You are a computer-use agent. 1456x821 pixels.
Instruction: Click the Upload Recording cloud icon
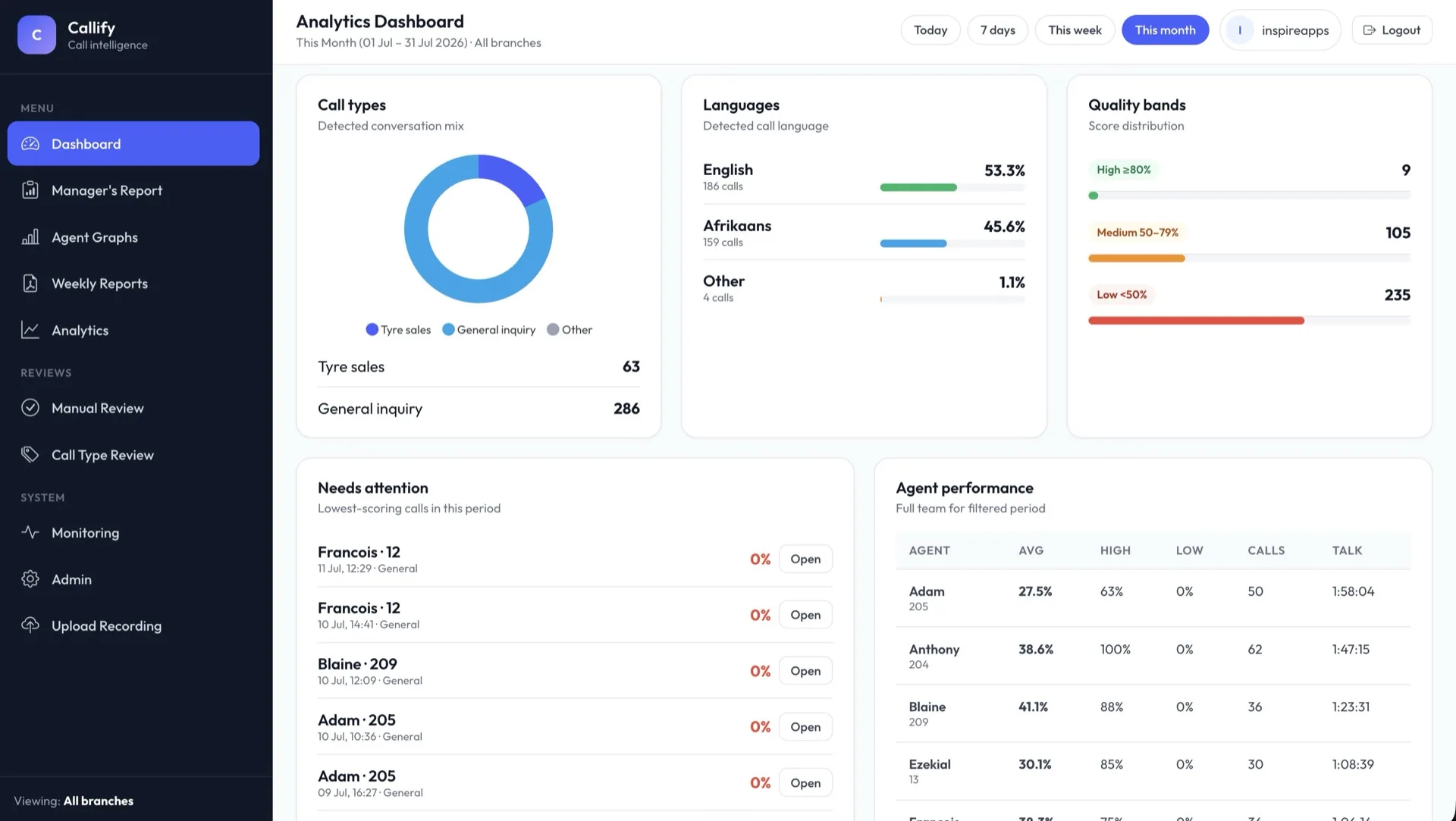(30, 625)
